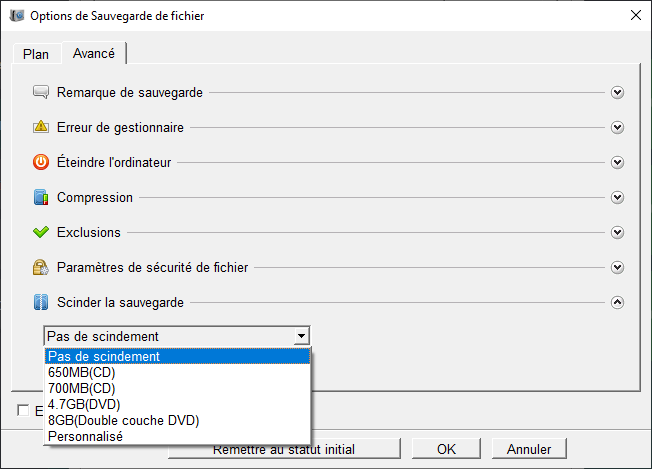The height and width of the screenshot is (469, 652).
Task: Select 8GB(Double couche DVD) option
Action: point(123,421)
